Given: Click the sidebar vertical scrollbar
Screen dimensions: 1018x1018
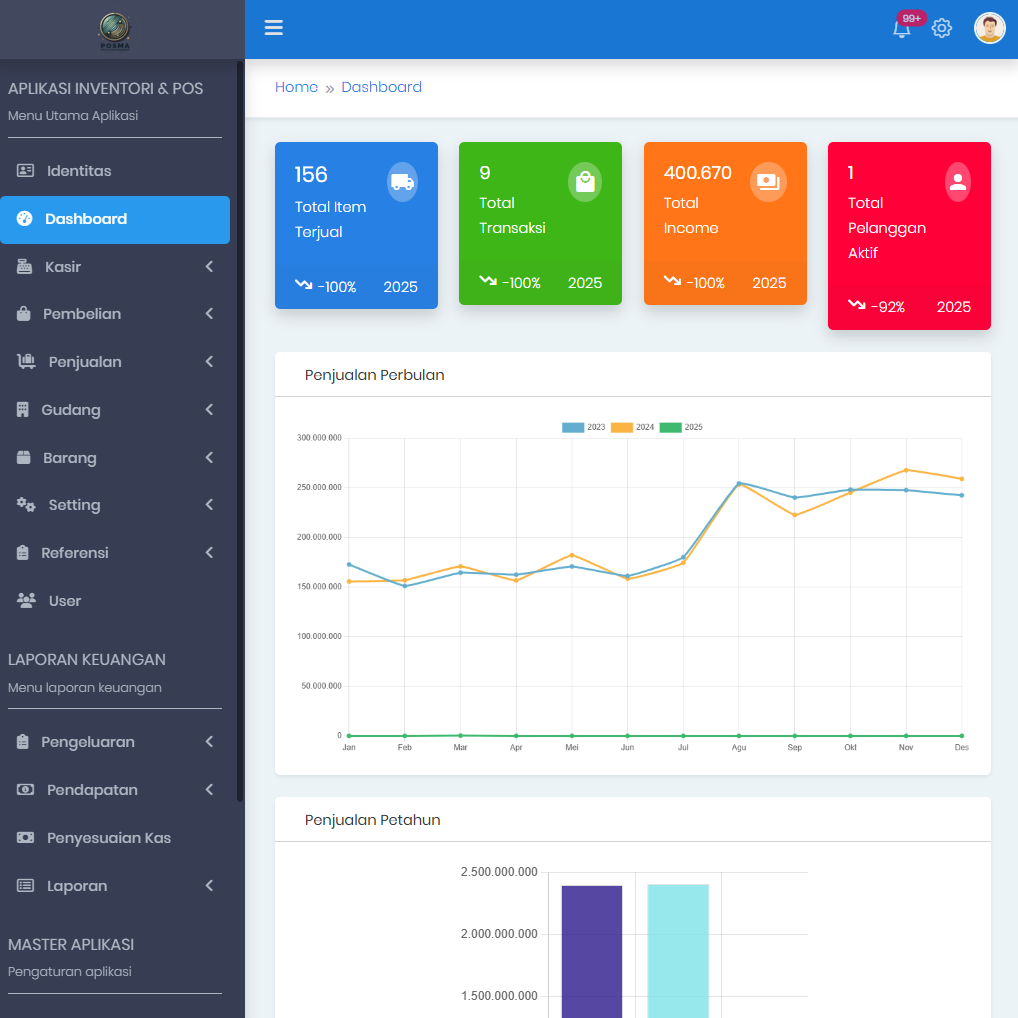Looking at the screenshot, I should click(x=240, y=430).
